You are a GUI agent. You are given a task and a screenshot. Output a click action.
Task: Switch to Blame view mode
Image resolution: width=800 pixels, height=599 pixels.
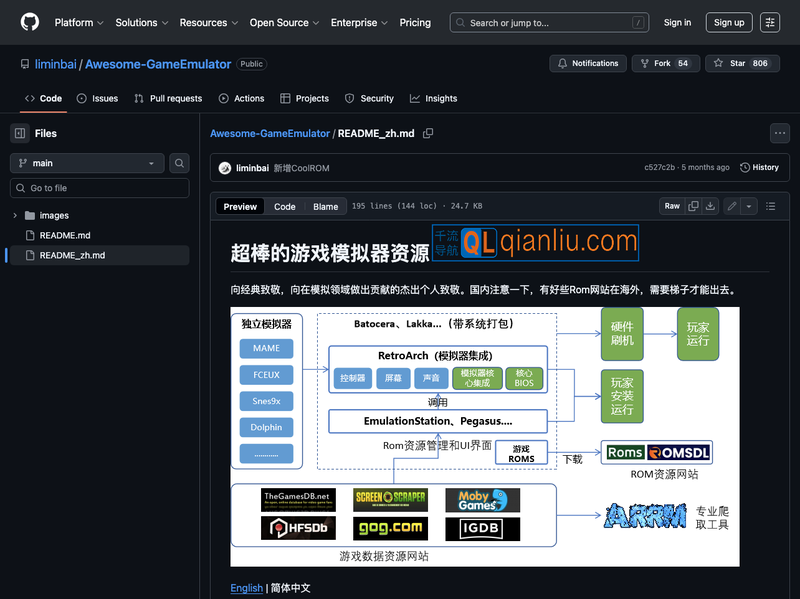pos(325,207)
